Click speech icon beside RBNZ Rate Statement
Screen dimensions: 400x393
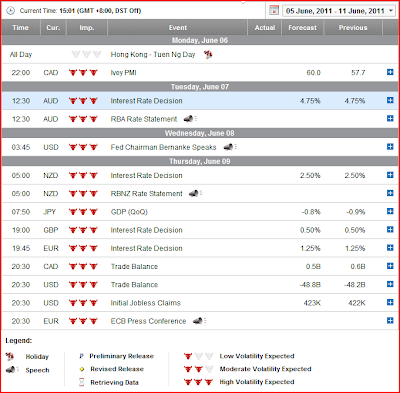[196, 193]
